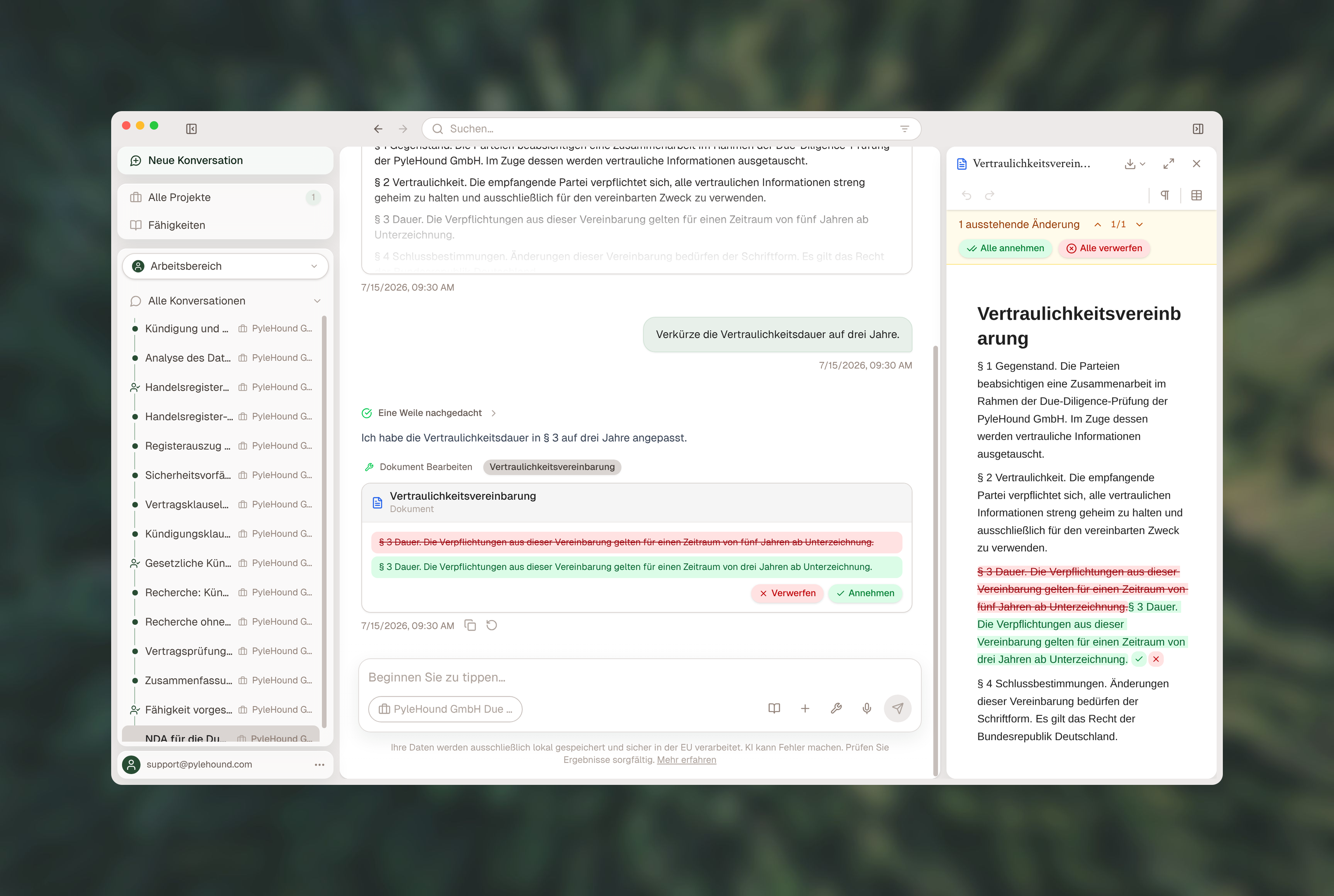1334x896 pixels.
Task: Regenerate the assistant response
Action: tap(492, 625)
